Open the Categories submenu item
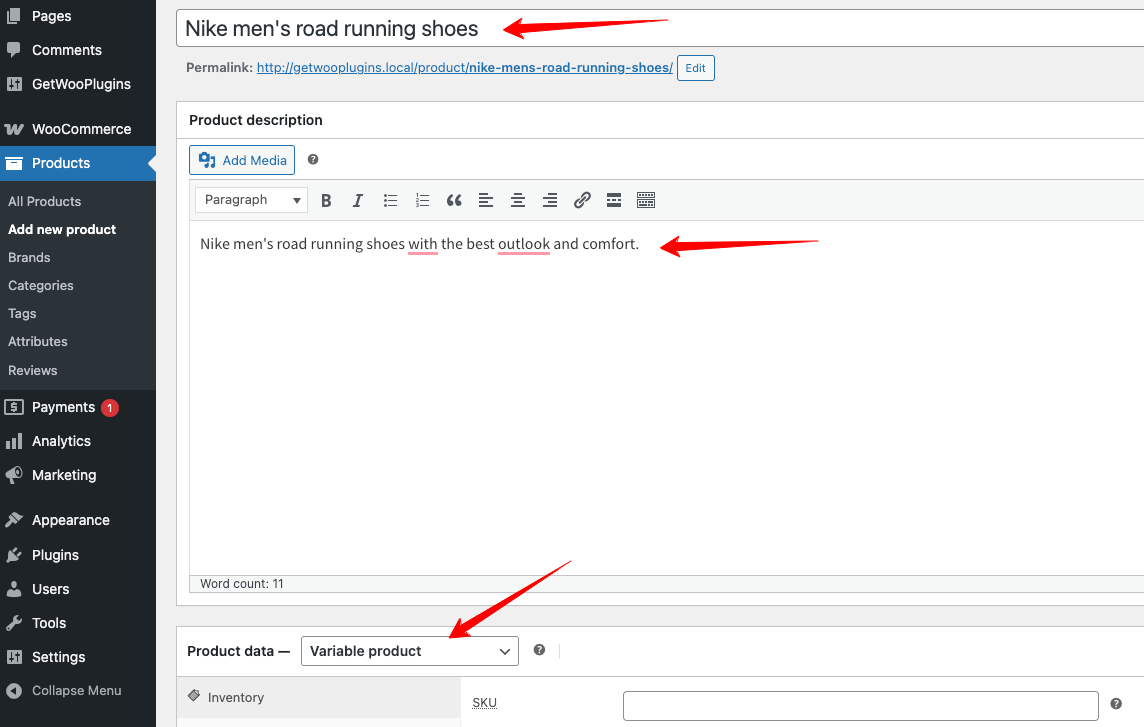The image size is (1144, 727). [x=41, y=285]
